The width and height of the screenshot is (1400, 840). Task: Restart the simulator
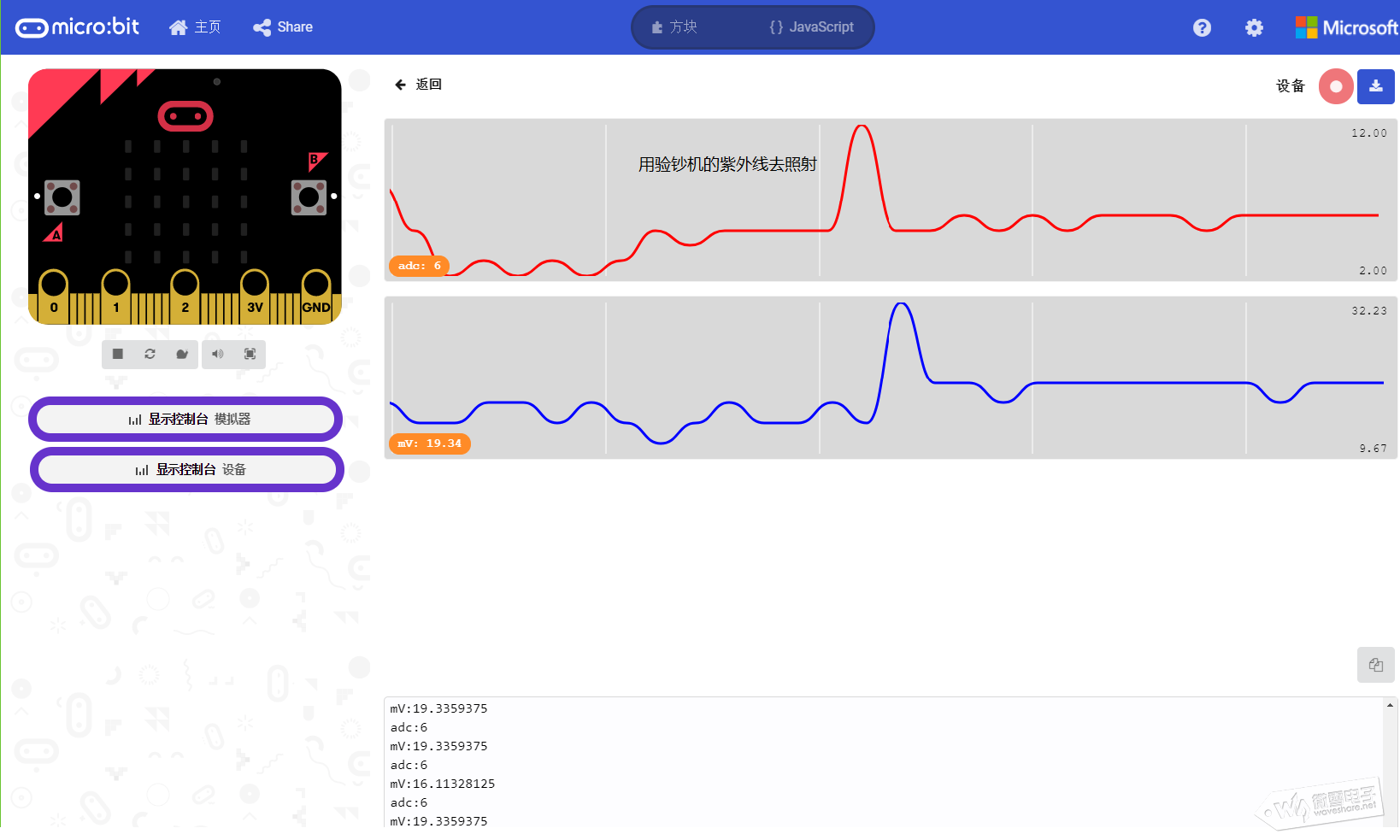click(x=150, y=354)
